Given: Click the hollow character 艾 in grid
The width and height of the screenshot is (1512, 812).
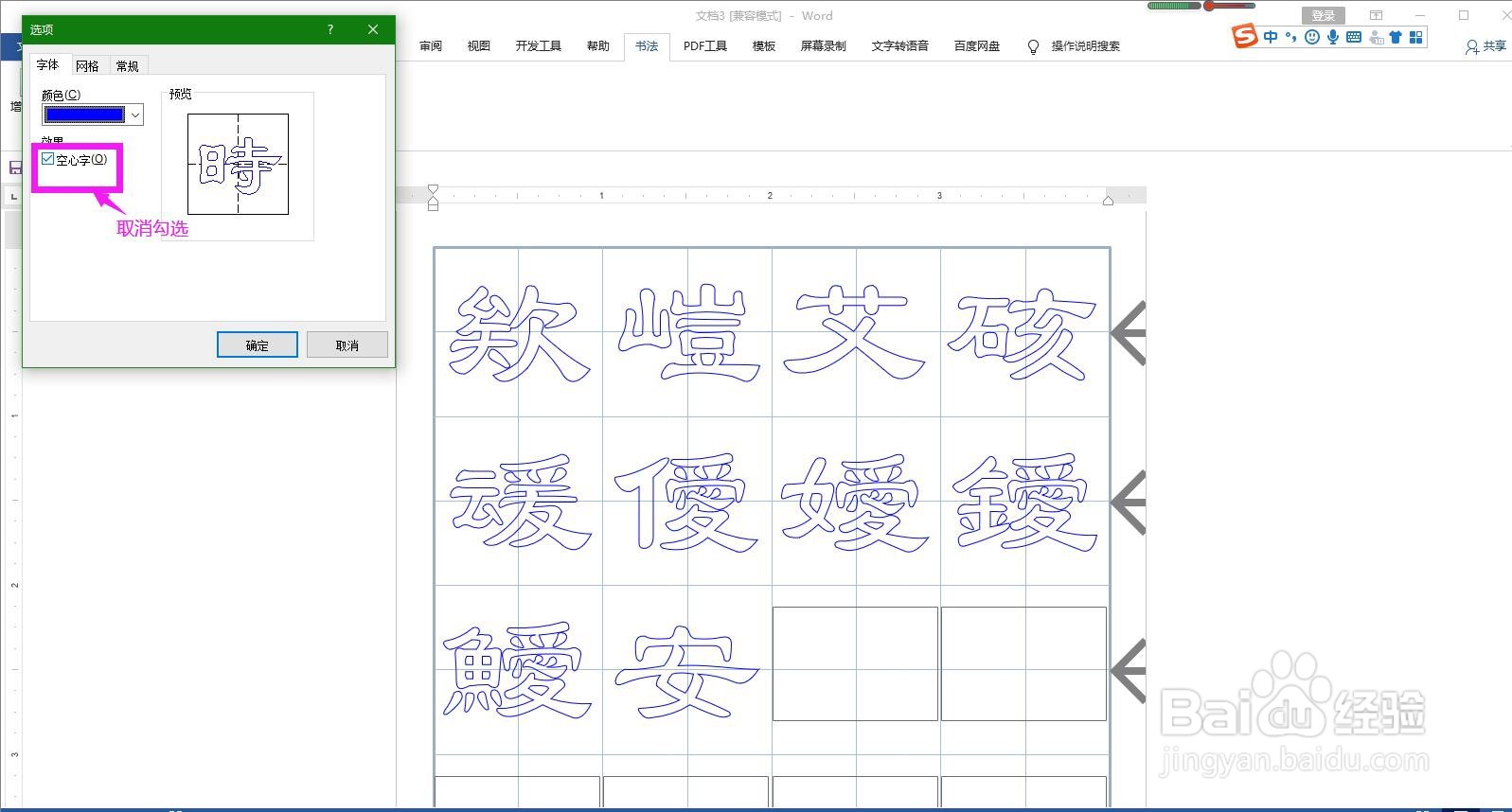Looking at the screenshot, I should pos(855,332).
